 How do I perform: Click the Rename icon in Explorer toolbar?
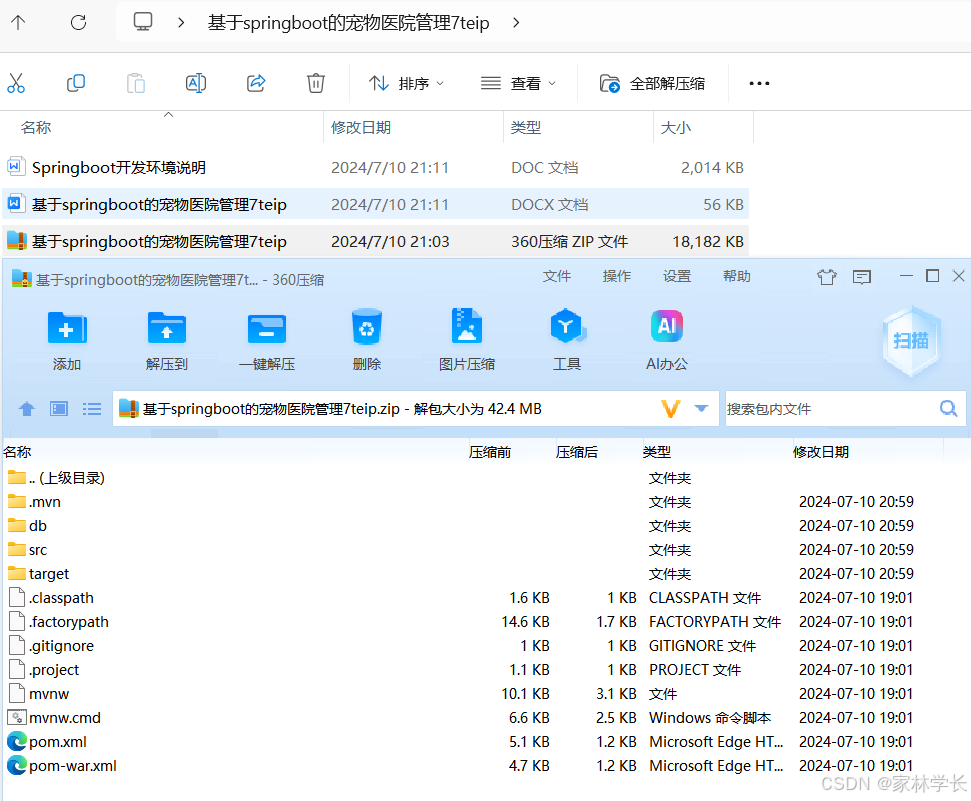pos(196,83)
